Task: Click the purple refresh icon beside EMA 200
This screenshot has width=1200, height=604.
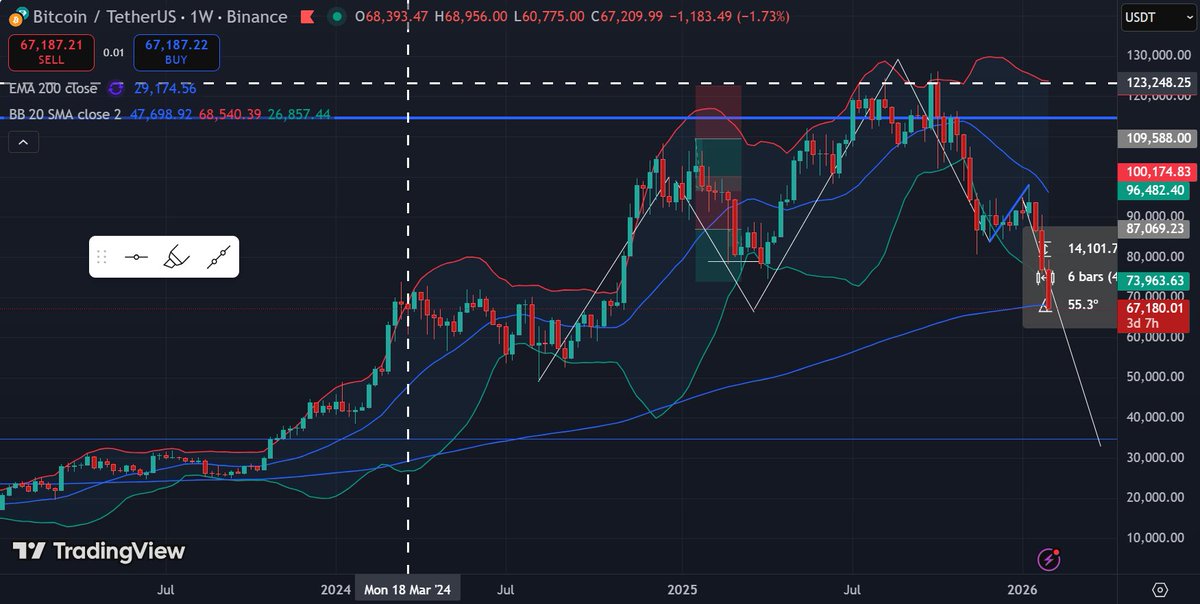Action: click(116, 90)
